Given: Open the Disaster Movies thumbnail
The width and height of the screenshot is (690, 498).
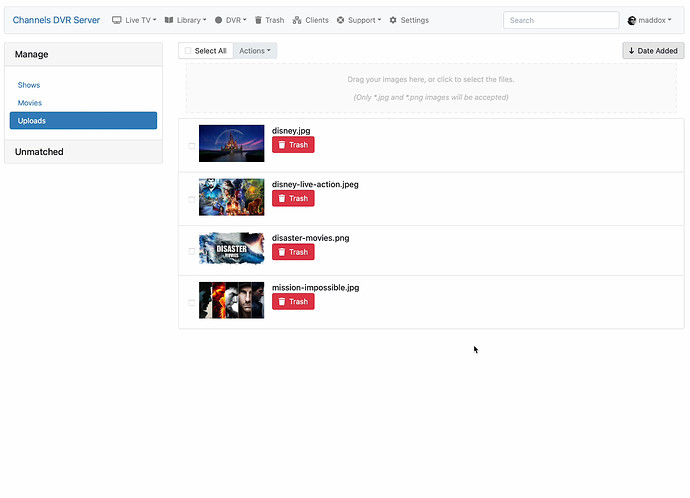Looking at the screenshot, I should (x=231, y=249).
